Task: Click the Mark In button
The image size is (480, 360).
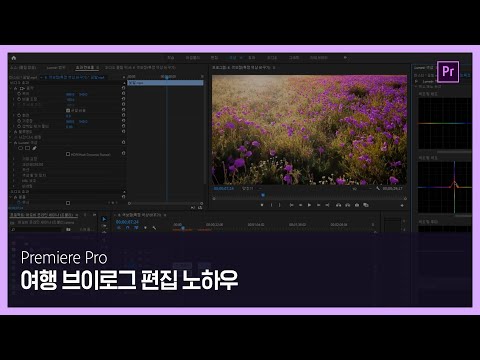Action: (271, 205)
